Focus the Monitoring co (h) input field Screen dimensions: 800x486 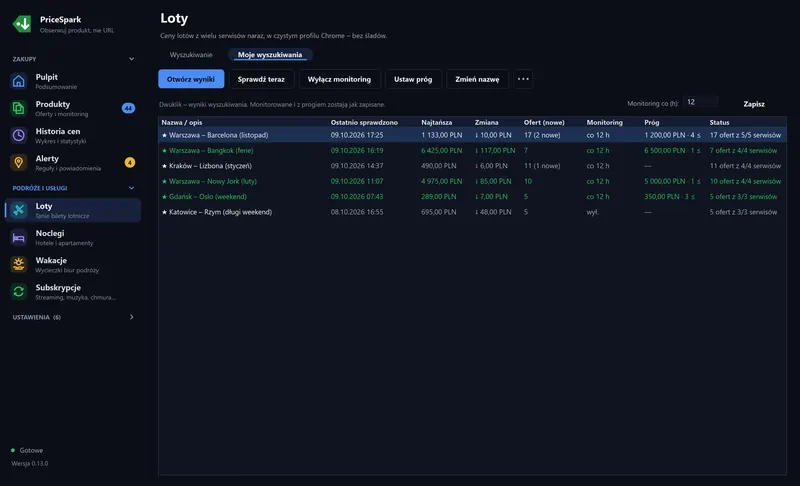pos(701,103)
